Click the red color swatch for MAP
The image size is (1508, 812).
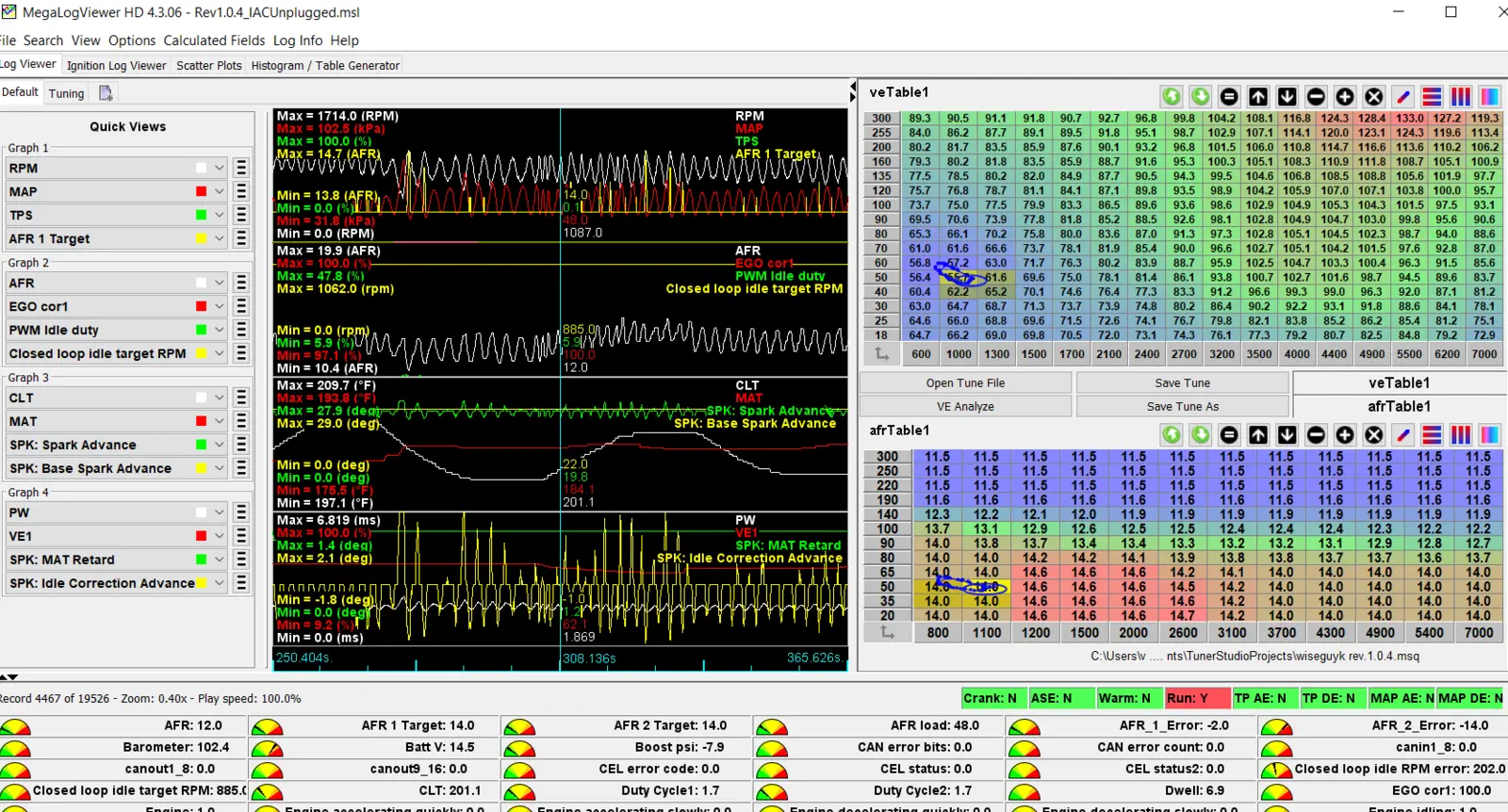pos(201,191)
